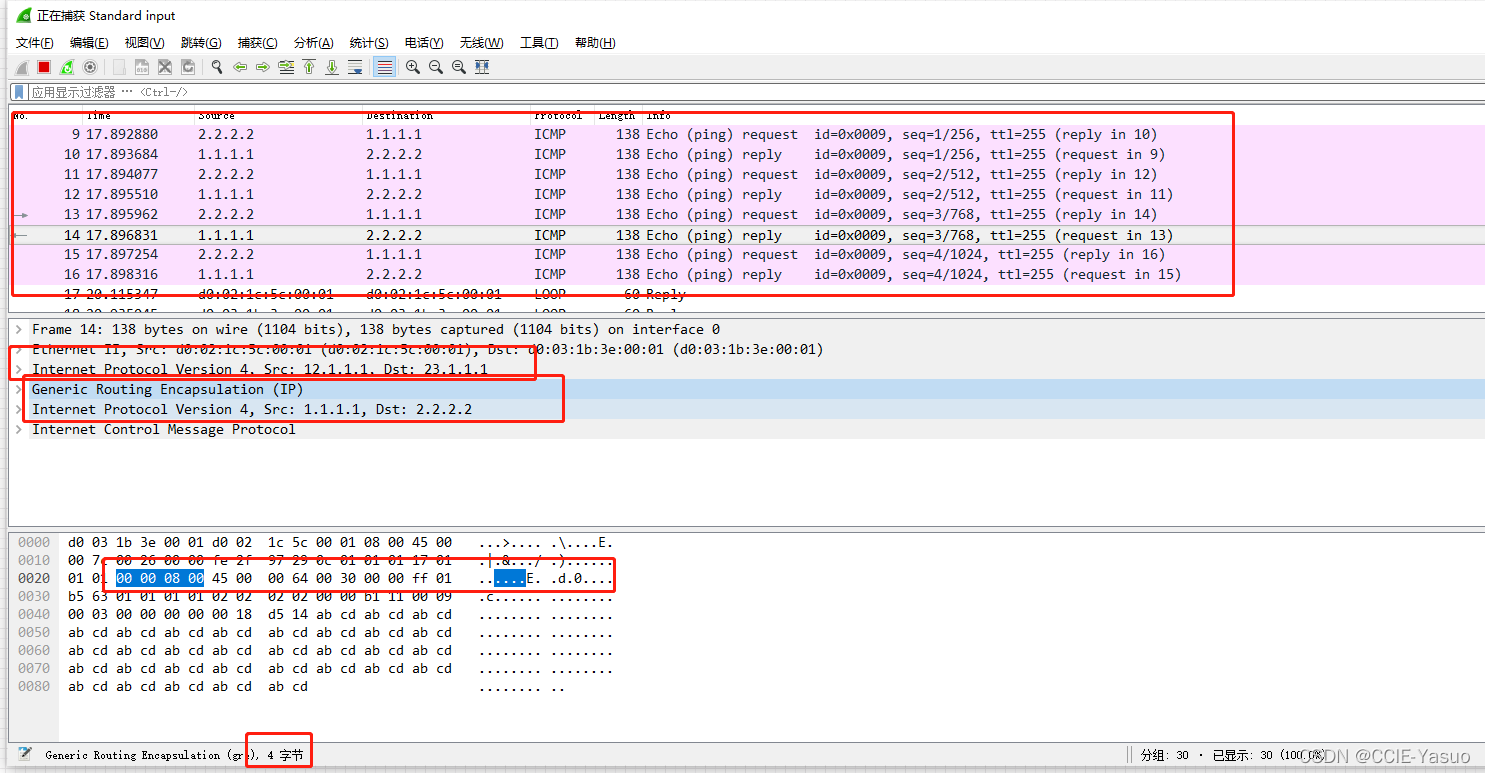Click the save capture file icon
Image resolution: width=1485 pixels, height=773 pixels.
point(142,67)
